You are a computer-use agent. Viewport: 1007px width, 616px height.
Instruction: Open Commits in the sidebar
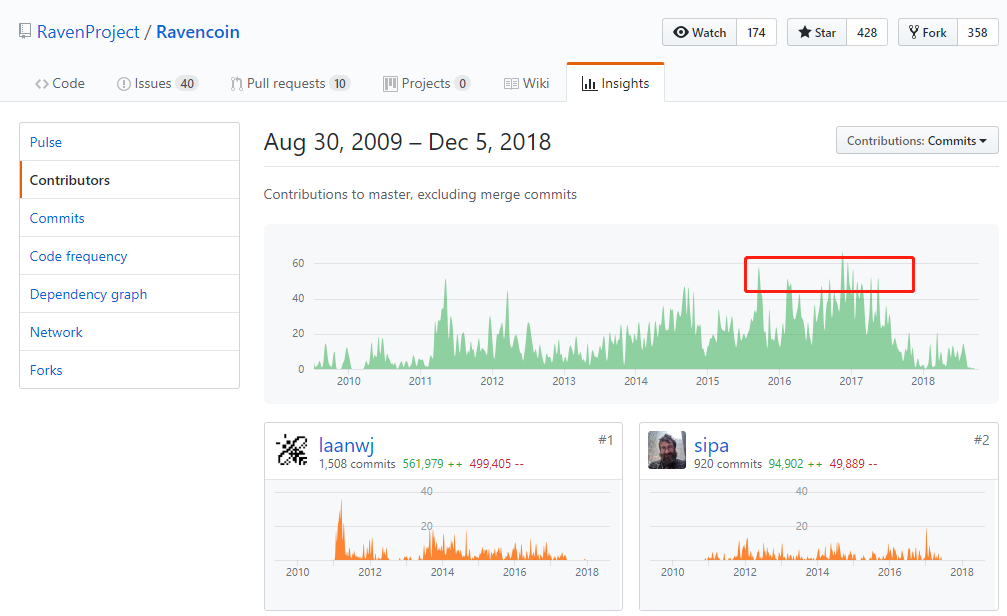click(130, 218)
